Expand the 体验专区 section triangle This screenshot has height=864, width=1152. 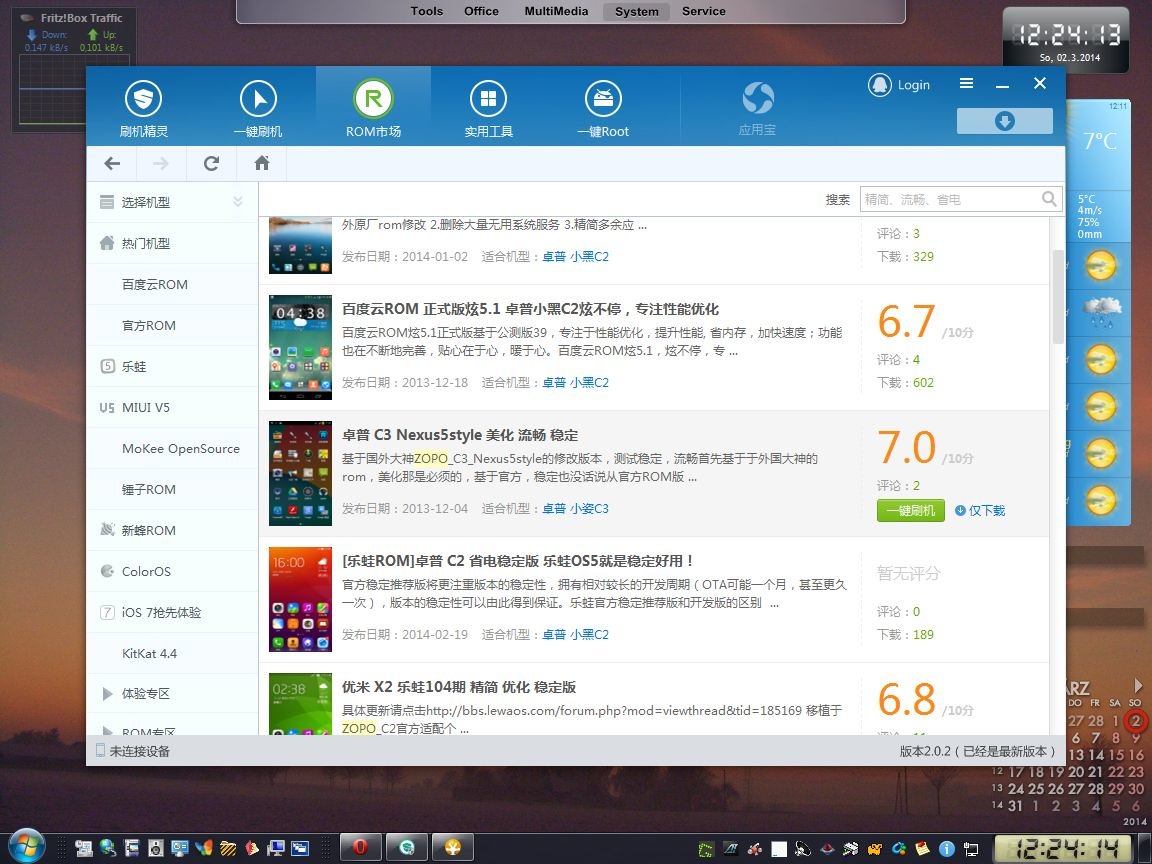(x=107, y=694)
